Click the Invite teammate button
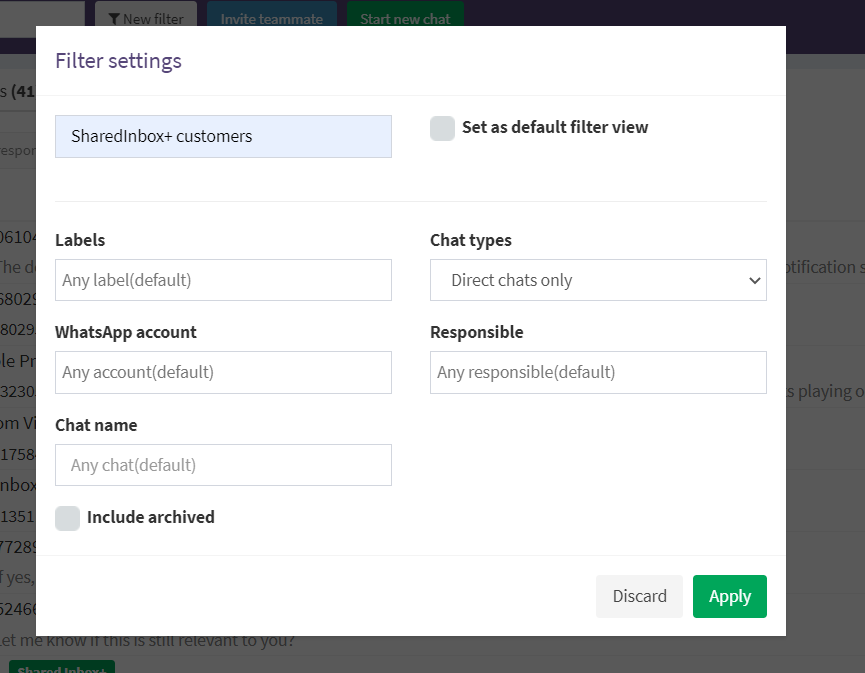This screenshot has height=673, width=865. (271, 14)
